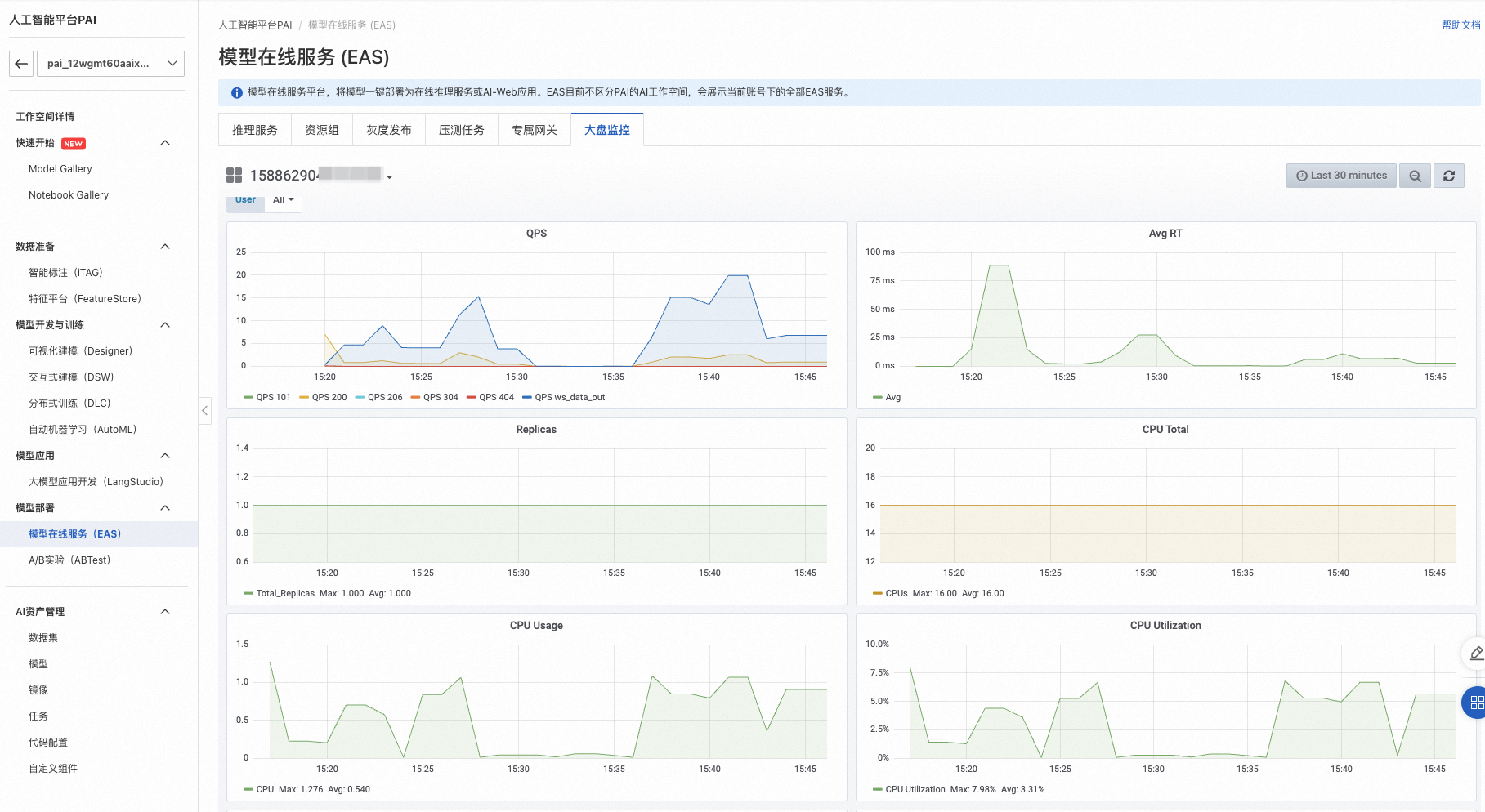The width and height of the screenshot is (1485, 812).
Task: Click the clock icon in Last 30 minutes
Action: (1301, 176)
